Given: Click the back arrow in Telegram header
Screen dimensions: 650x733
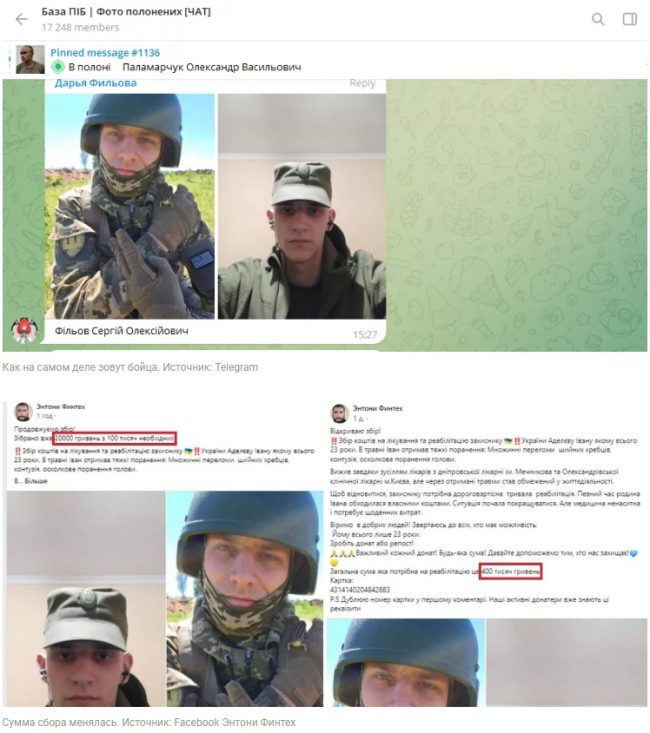Looking at the screenshot, I should [22, 19].
